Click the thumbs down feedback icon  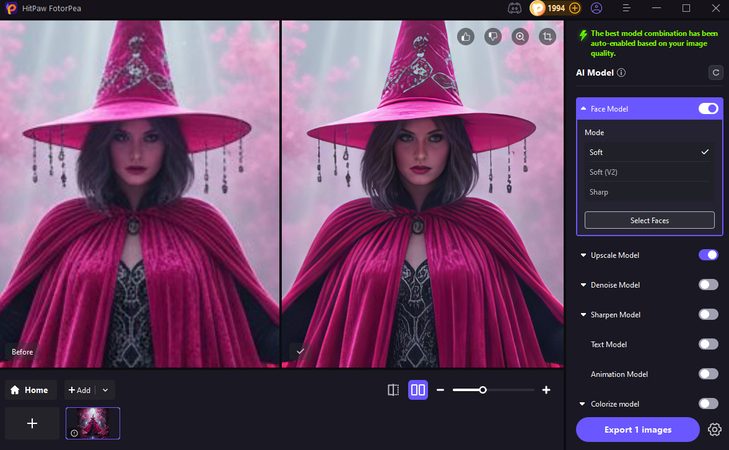[x=492, y=36]
